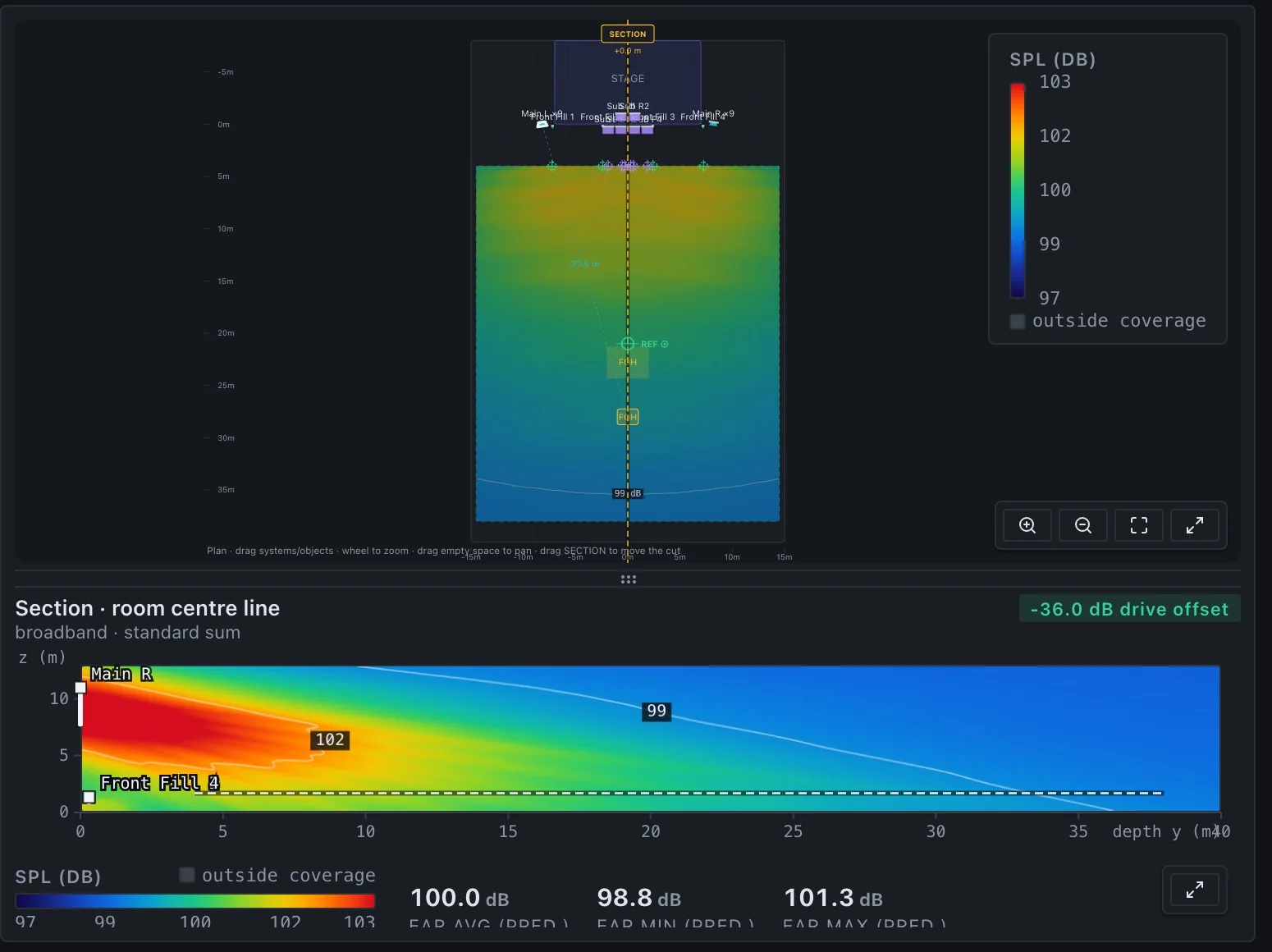Screen dimensions: 1272x952
Task: Select the Main L x9 speaker icon
Action: click(542, 124)
